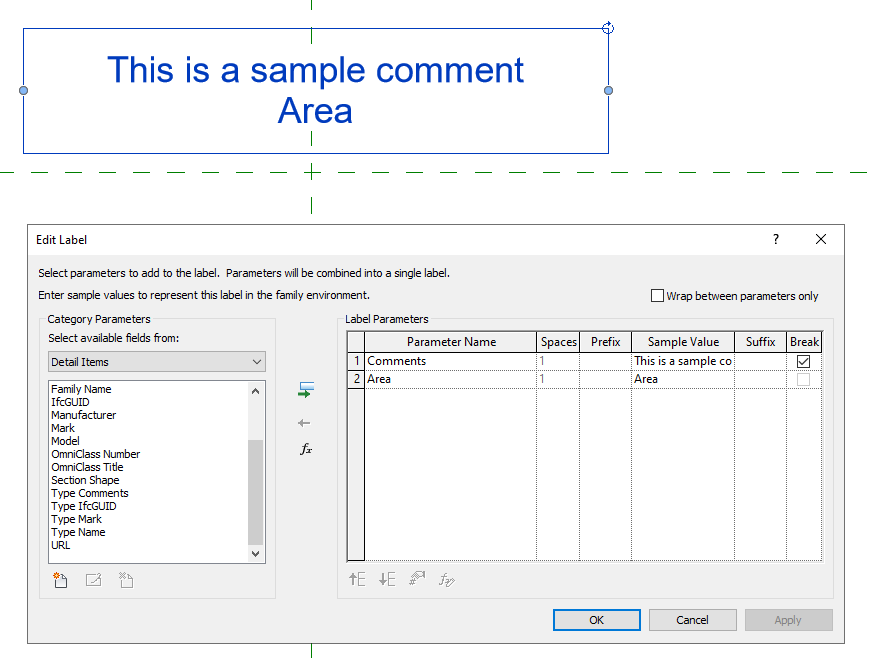The image size is (876, 659).
Task: Select Manufacturer from the Category Parameters list
Action: (x=83, y=414)
